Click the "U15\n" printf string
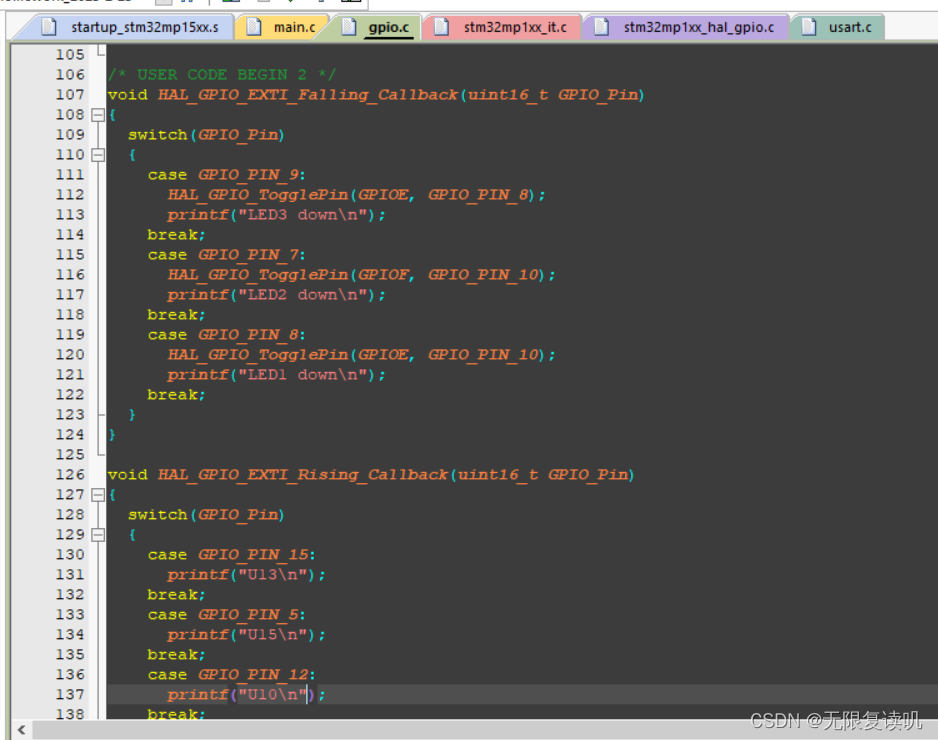Viewport: 938px width, 740px height. click(273, 635)
